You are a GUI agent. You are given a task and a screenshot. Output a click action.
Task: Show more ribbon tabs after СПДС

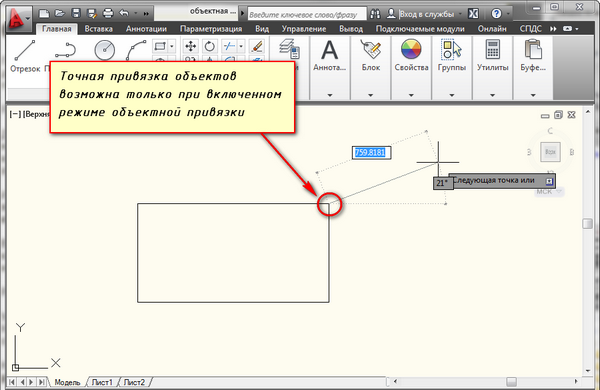pyautogui.click(x=553, y=29)
